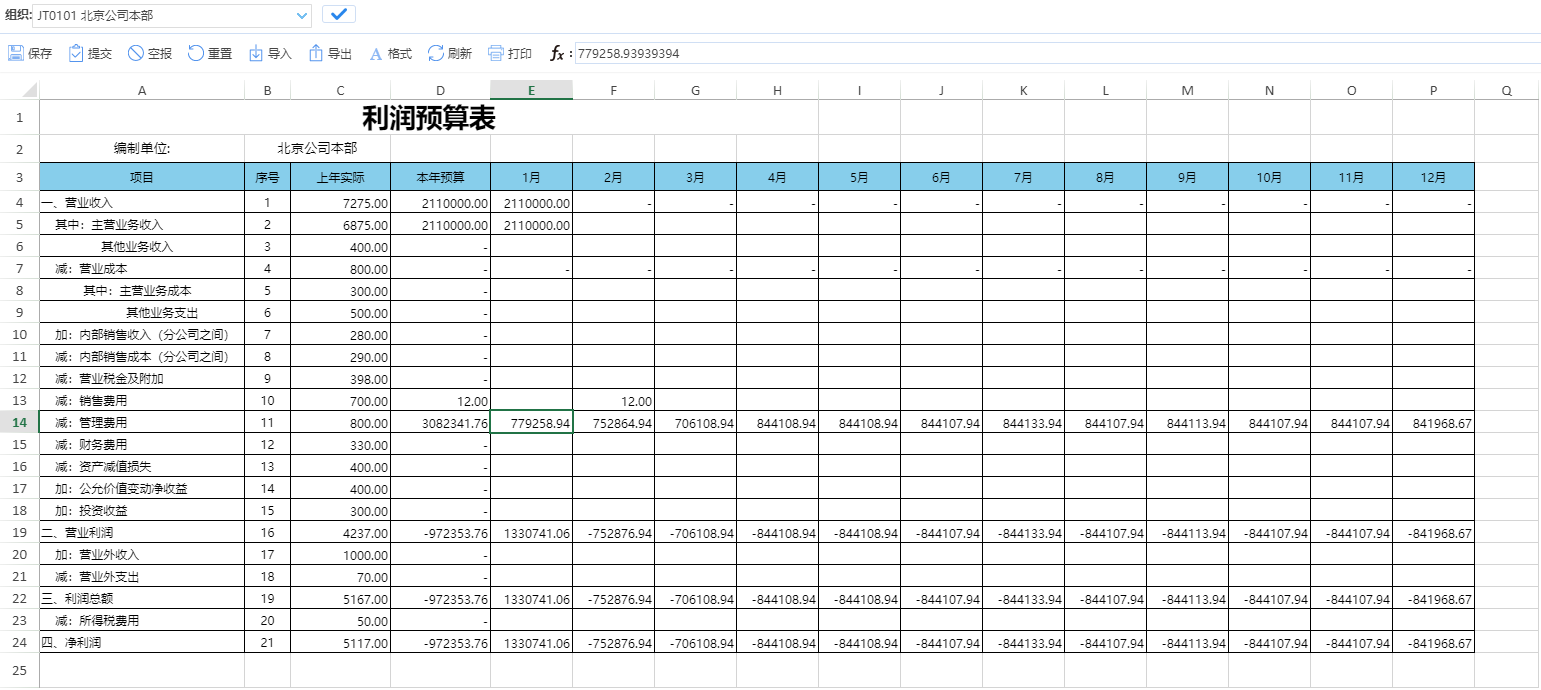
Task: Confirm organization with the checkmark button
Action: tap(339, 15)
